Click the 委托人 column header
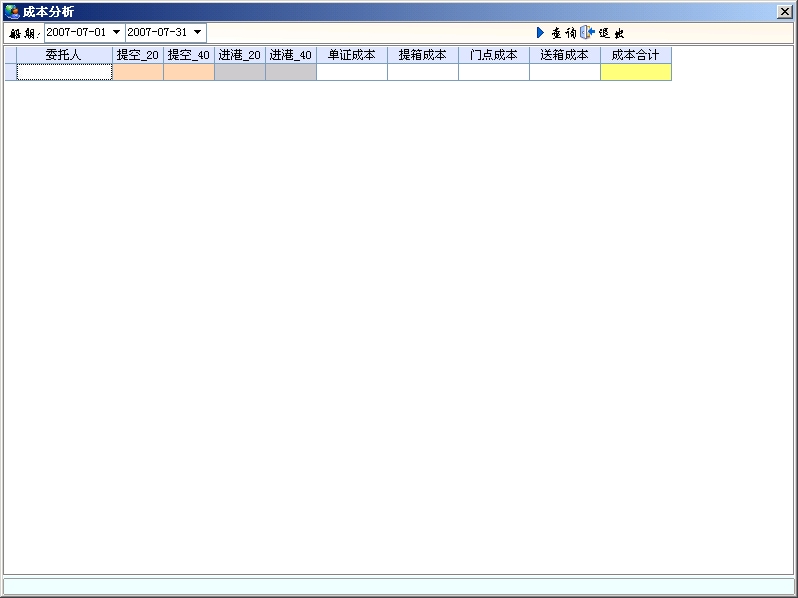The image size is (798, 598). coord(64,55)
